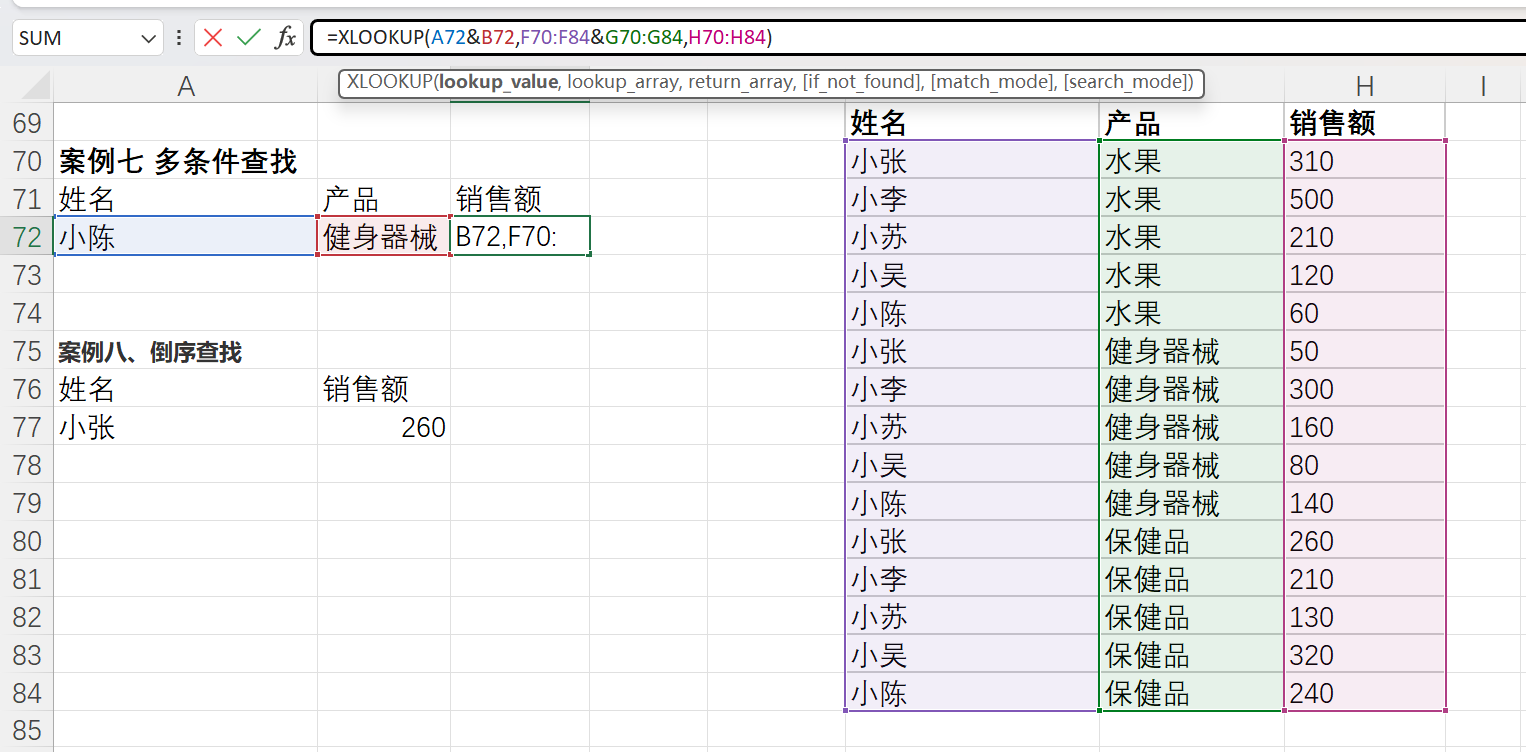
Task: Open the Name Box dropdown showing SUM
Action: point(148,37)
